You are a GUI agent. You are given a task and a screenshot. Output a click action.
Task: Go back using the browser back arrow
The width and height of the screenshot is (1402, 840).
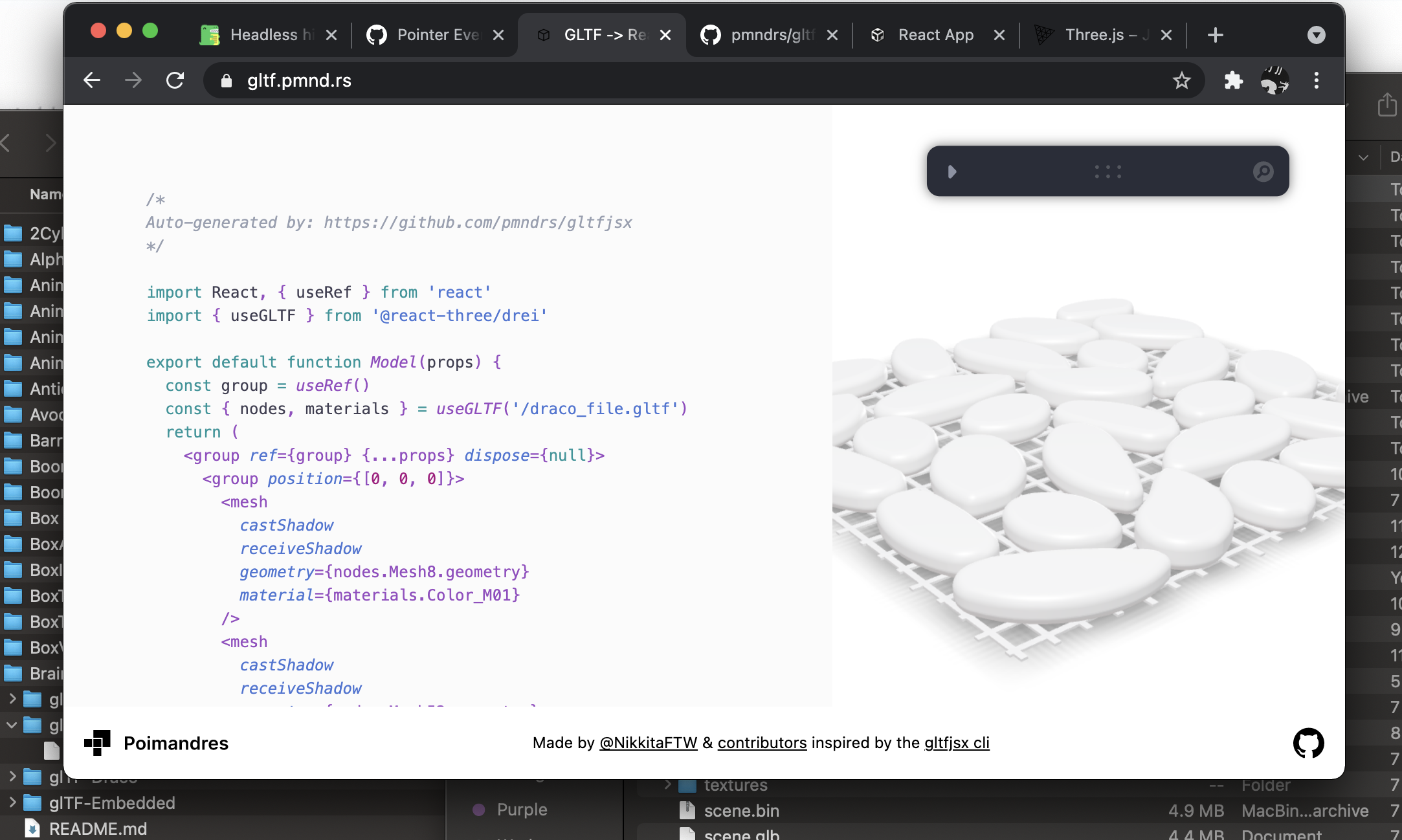coord(92,80)
